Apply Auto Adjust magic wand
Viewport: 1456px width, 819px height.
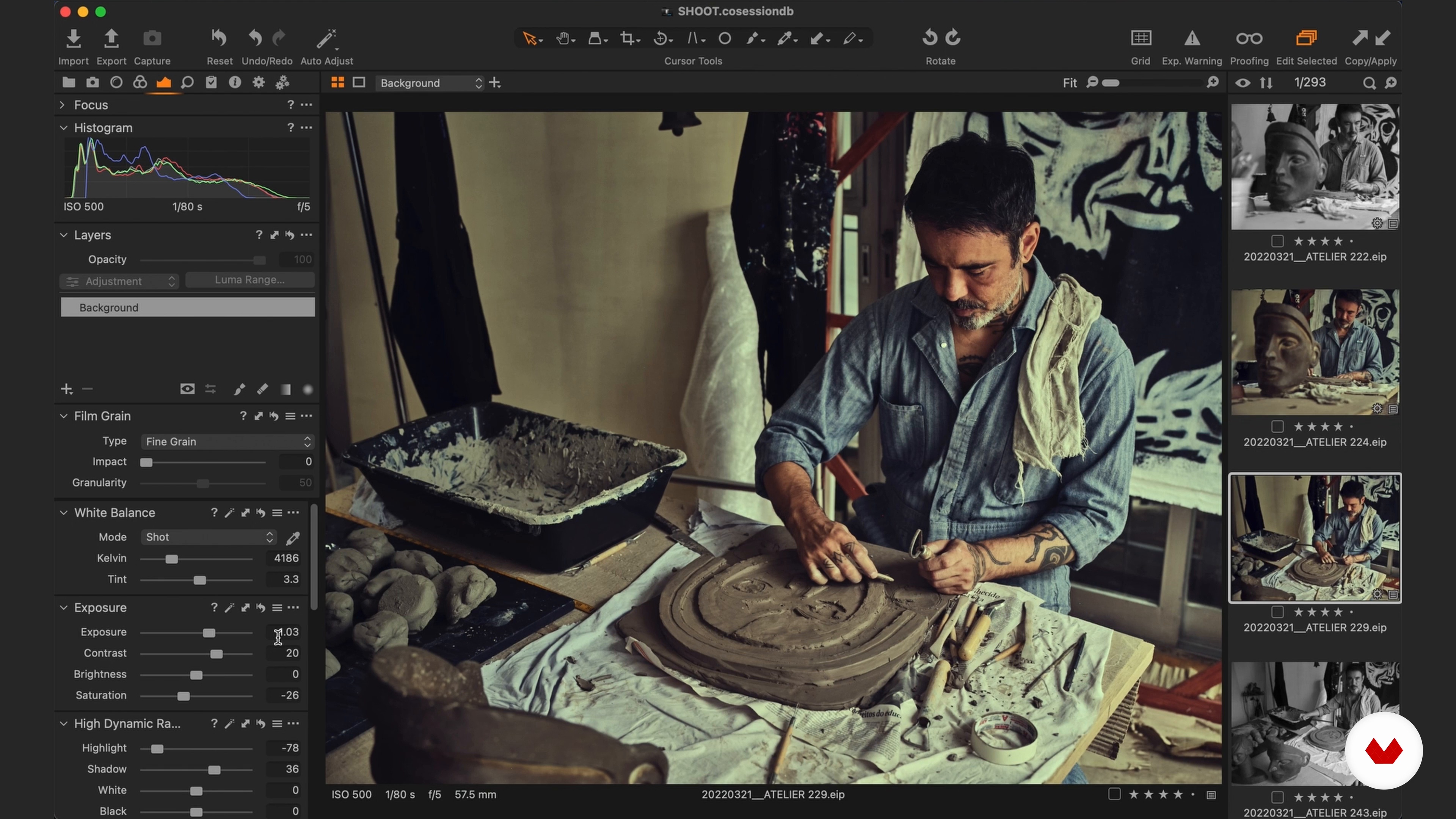[327, 38]
